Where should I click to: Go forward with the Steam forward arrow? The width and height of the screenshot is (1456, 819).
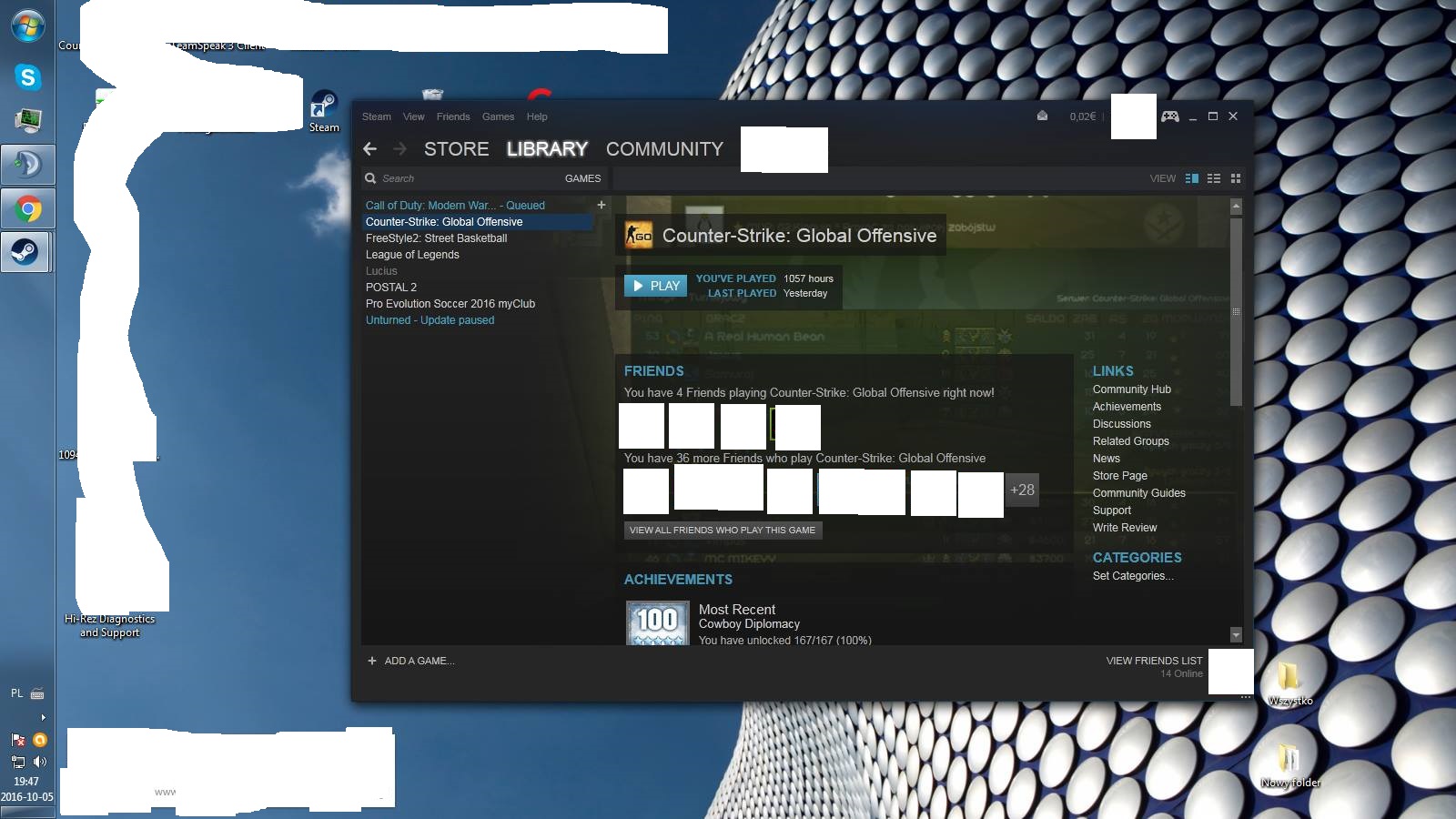[x=399, y=149]
